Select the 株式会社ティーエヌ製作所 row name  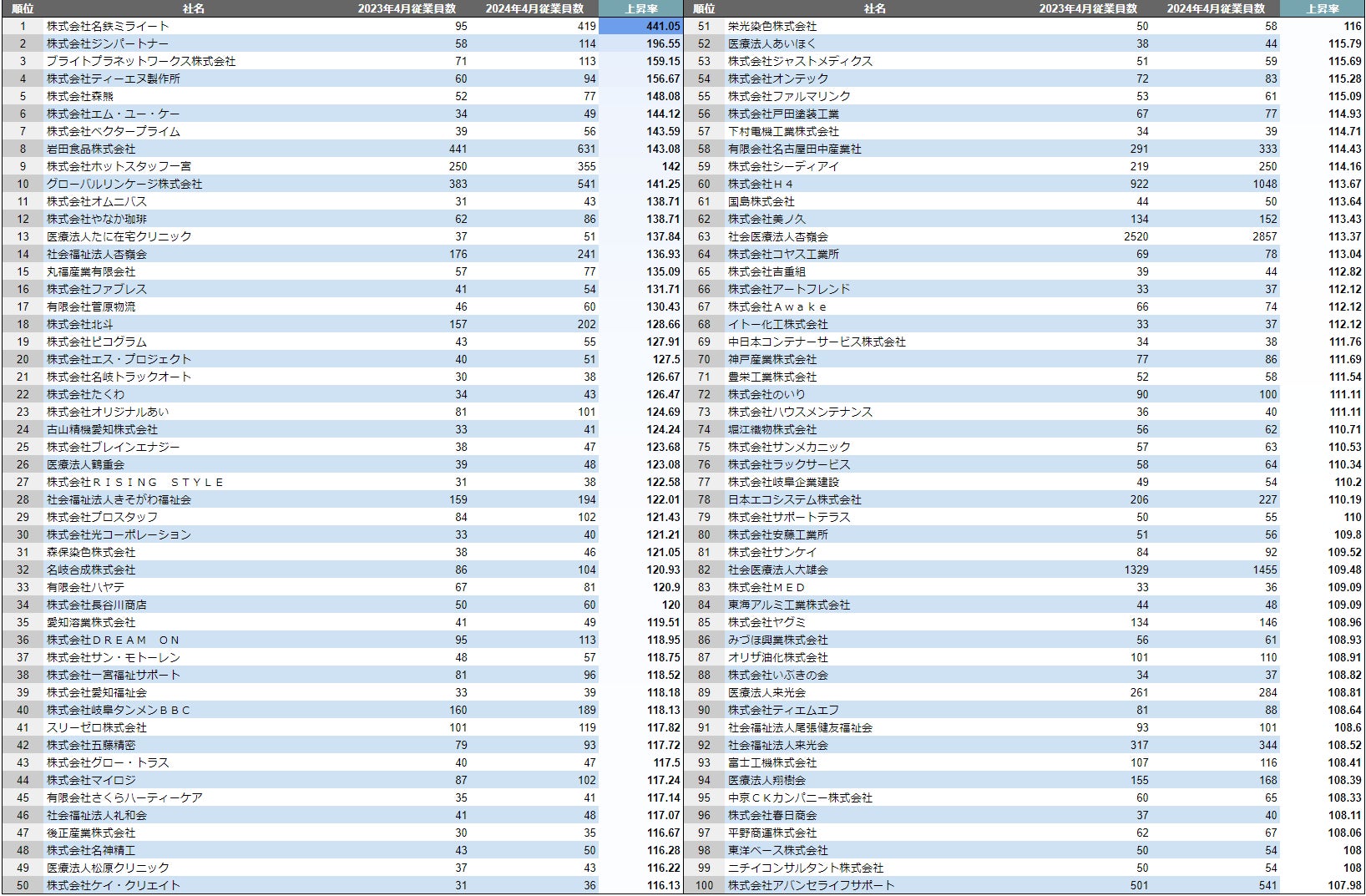pos(114,78)
